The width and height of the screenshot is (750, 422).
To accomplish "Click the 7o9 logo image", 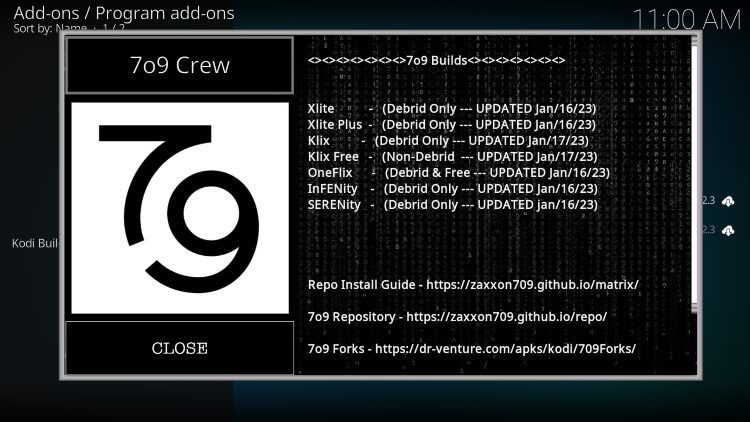I will point(180,208).
